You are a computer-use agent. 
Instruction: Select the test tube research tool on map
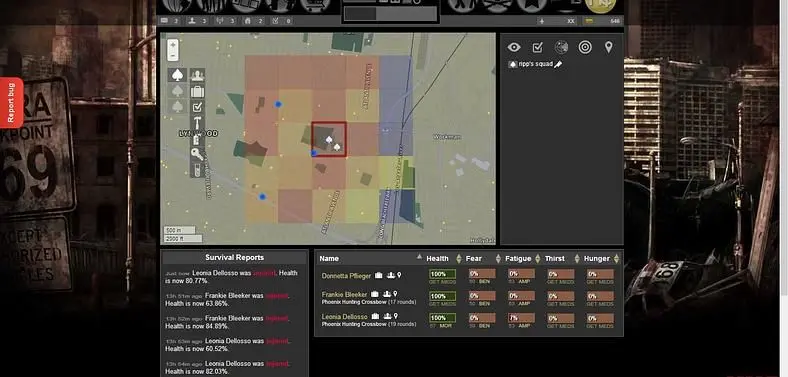pos(198,170)
